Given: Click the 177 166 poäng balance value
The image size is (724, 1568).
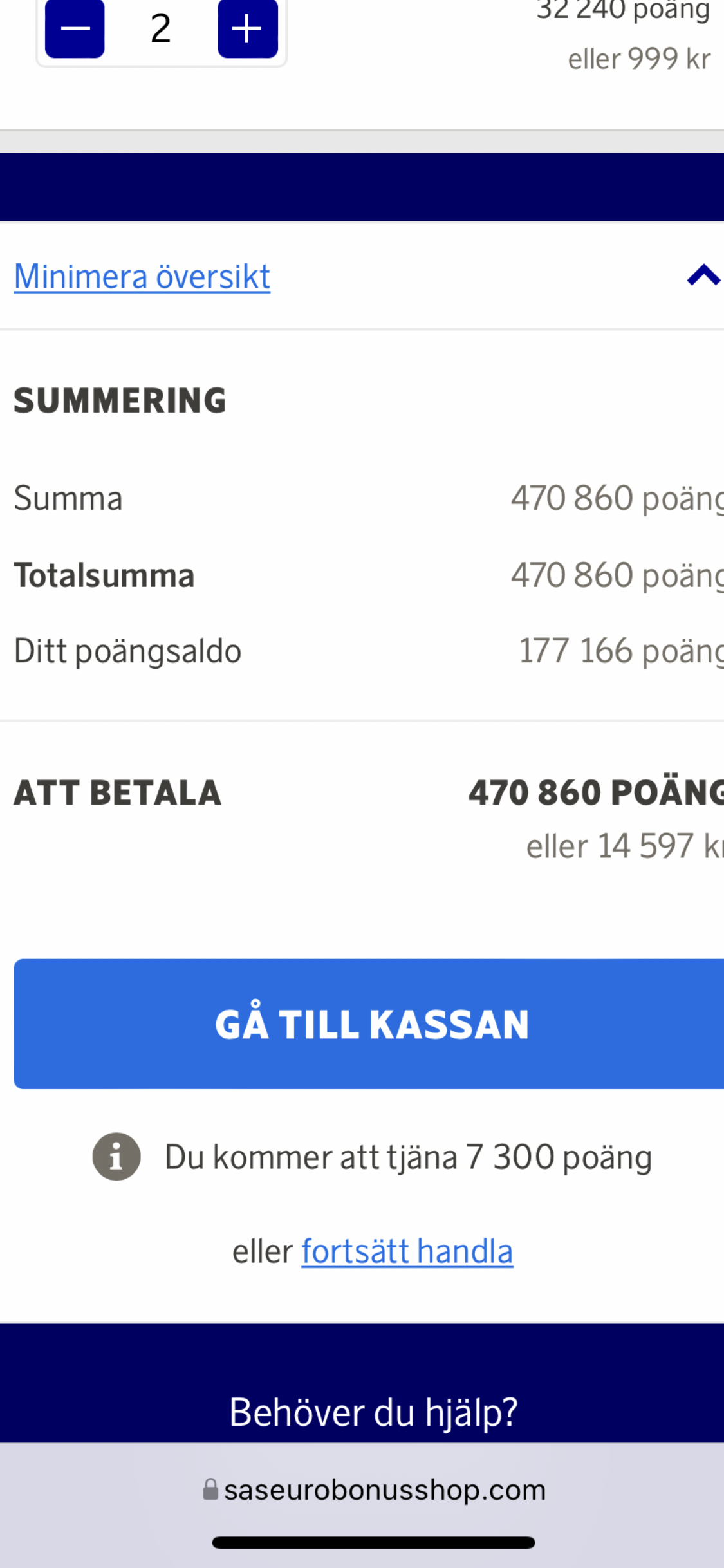Looking at the screenshot, I should (620, 651).
